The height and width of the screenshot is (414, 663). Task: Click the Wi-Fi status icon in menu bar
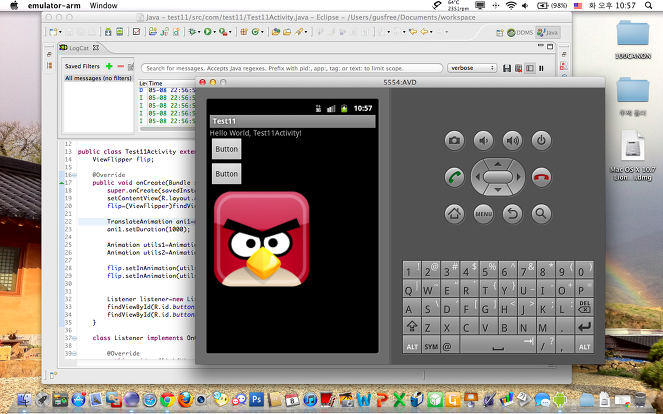(511, 5)
